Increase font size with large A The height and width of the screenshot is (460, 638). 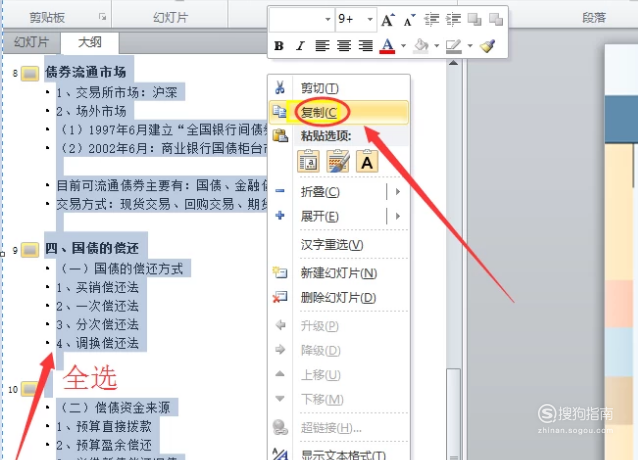[387, 20]
